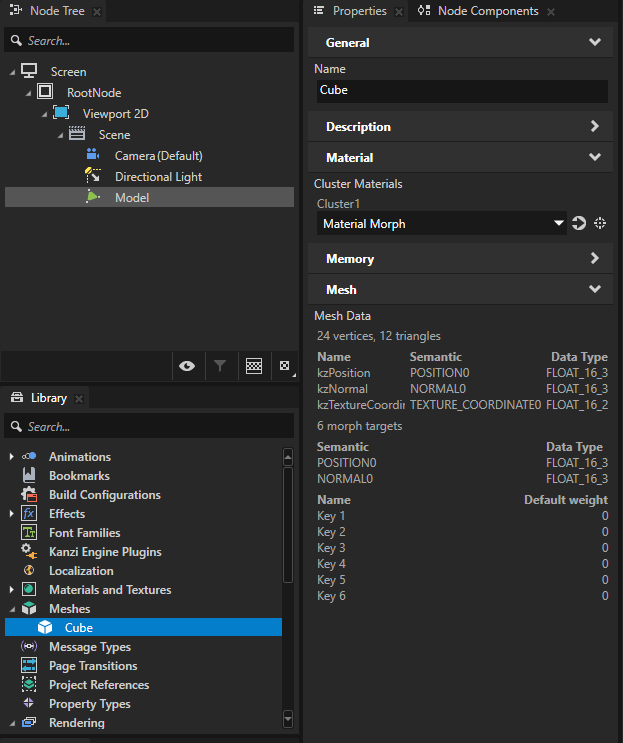This screenshot has width=623, height=743.
Task: Toggle the eye visibility button in Node Tree
Action: [x=187, y=367]
